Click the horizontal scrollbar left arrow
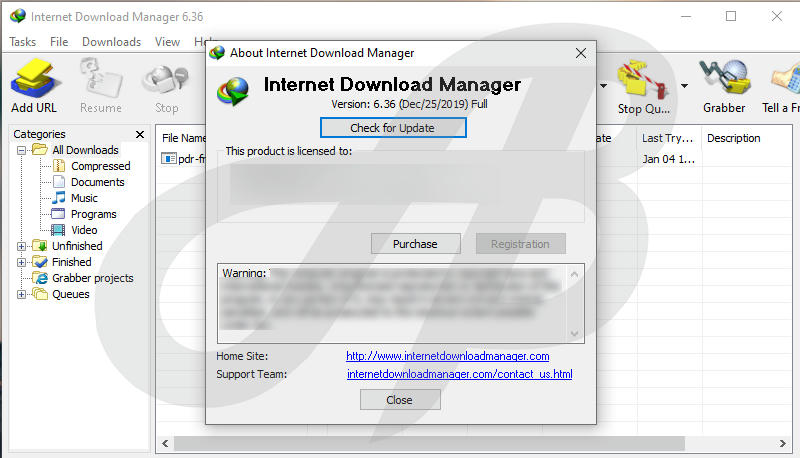Viewport: 800px width, 458px height. 165,443
